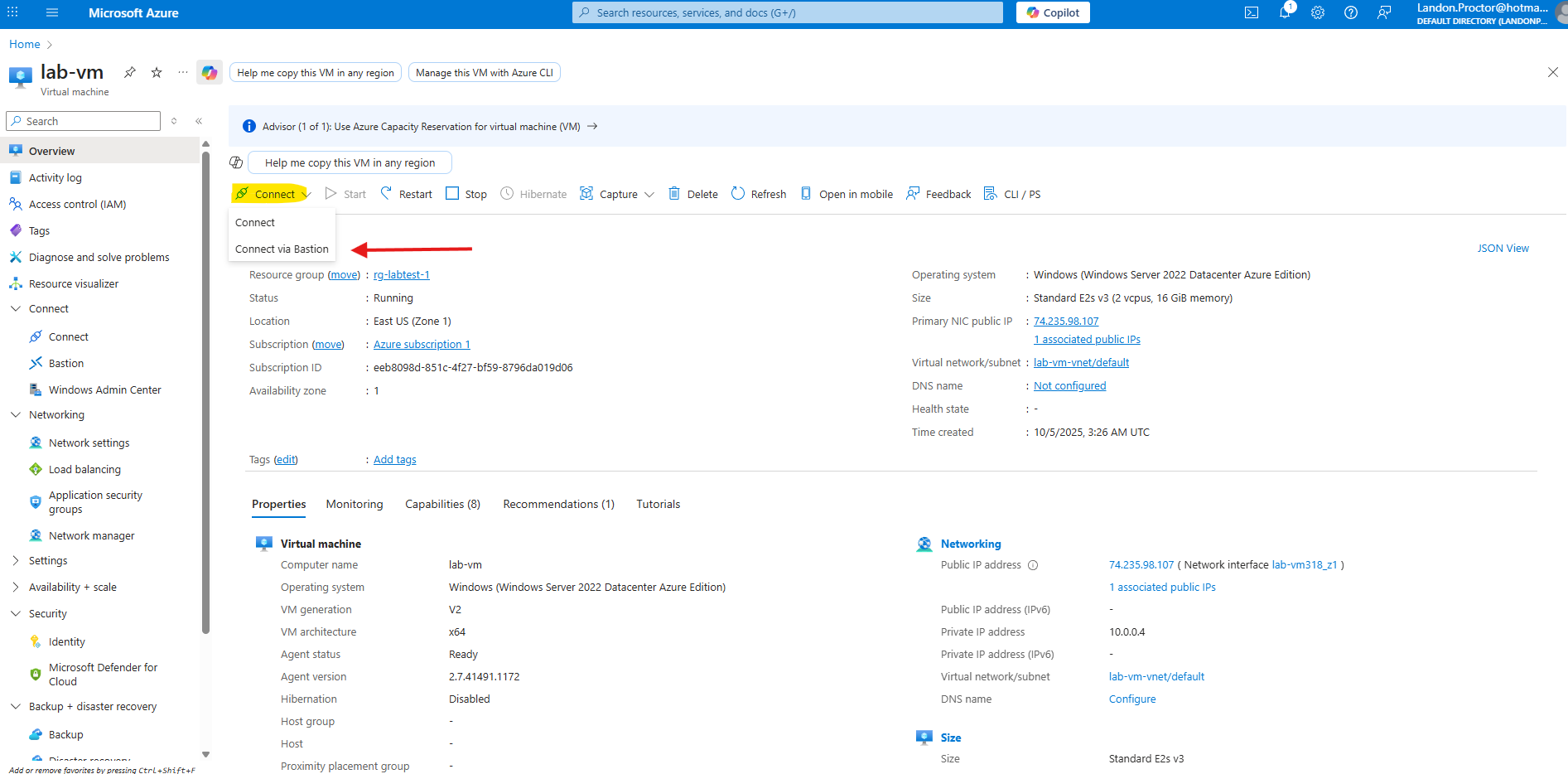Collapse the Connect sidebar section
The image size is (1568, 774).
[15, 308]
